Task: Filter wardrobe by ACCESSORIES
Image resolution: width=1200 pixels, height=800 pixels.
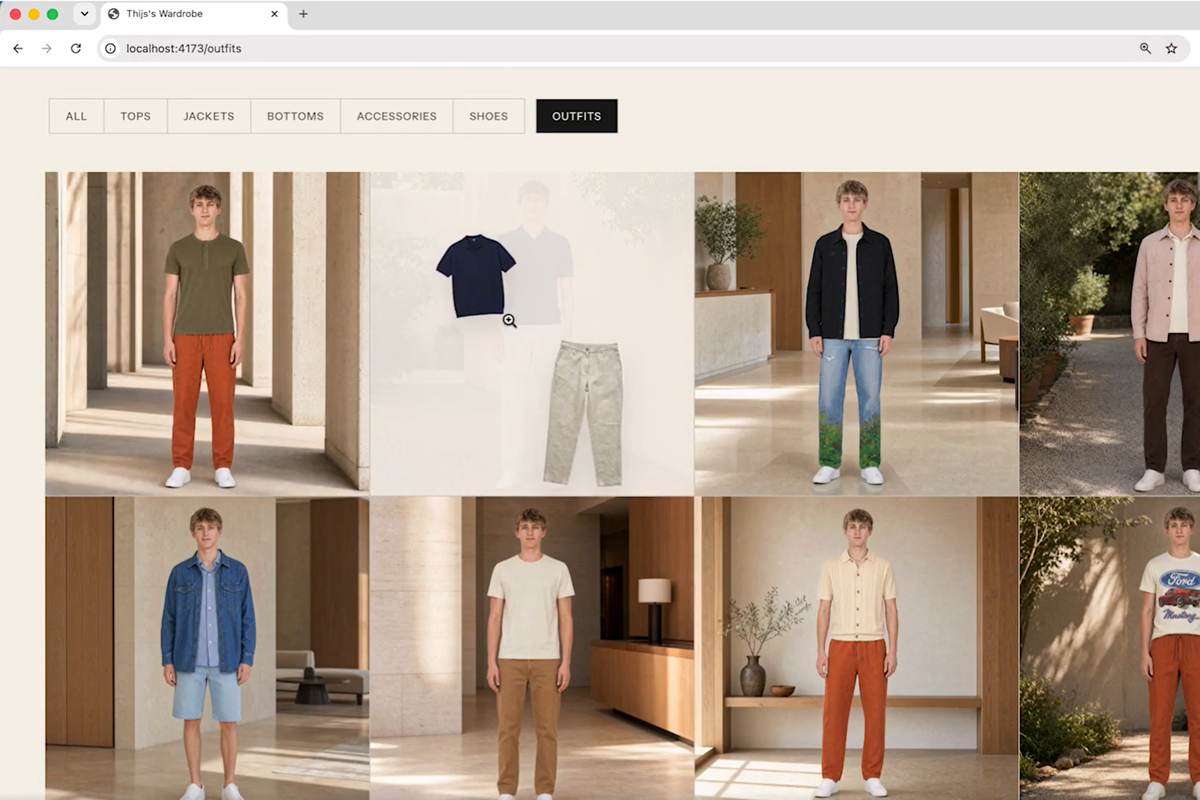Action: click(397, 116)
